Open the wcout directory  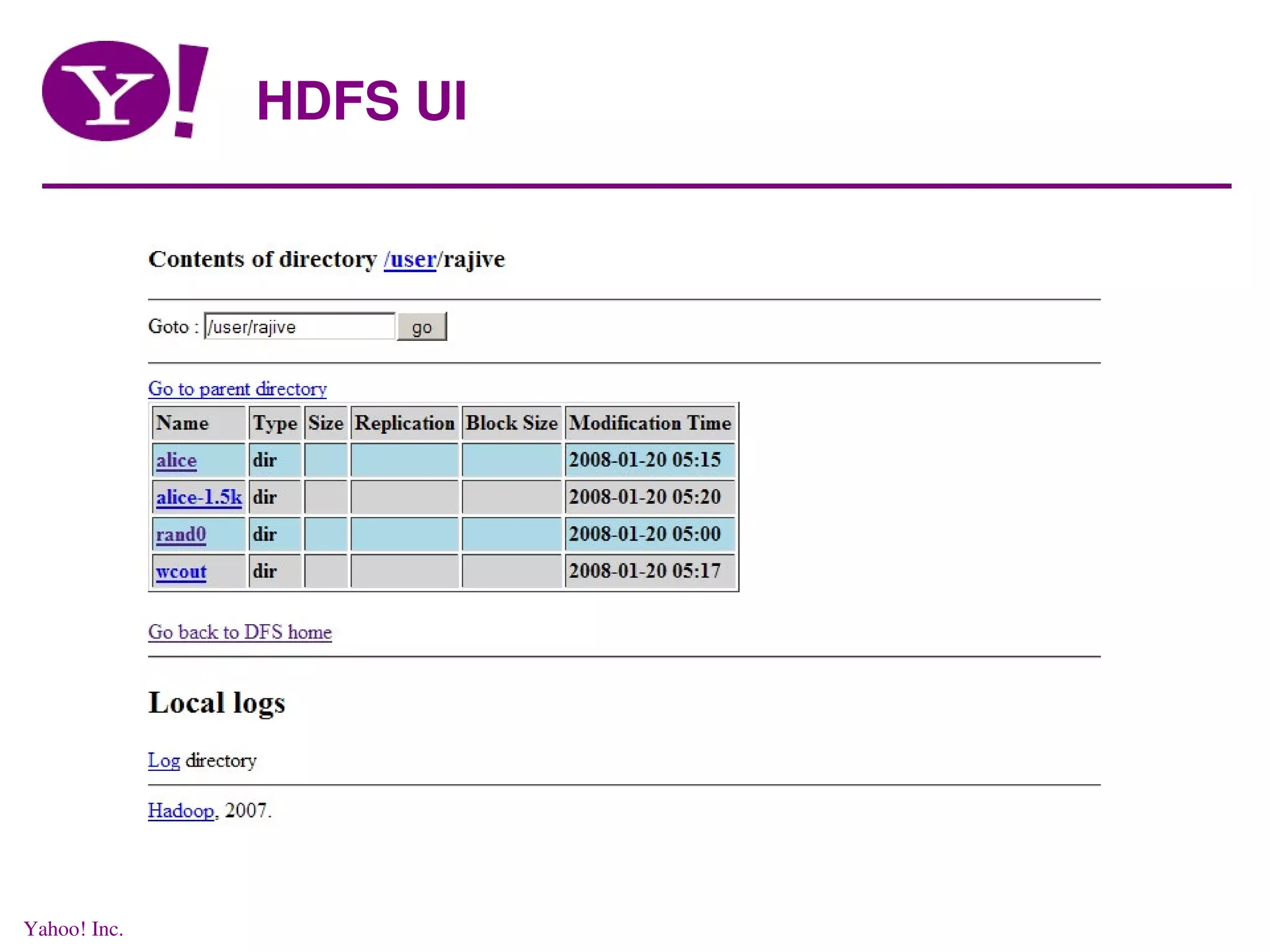coord(181,571)
